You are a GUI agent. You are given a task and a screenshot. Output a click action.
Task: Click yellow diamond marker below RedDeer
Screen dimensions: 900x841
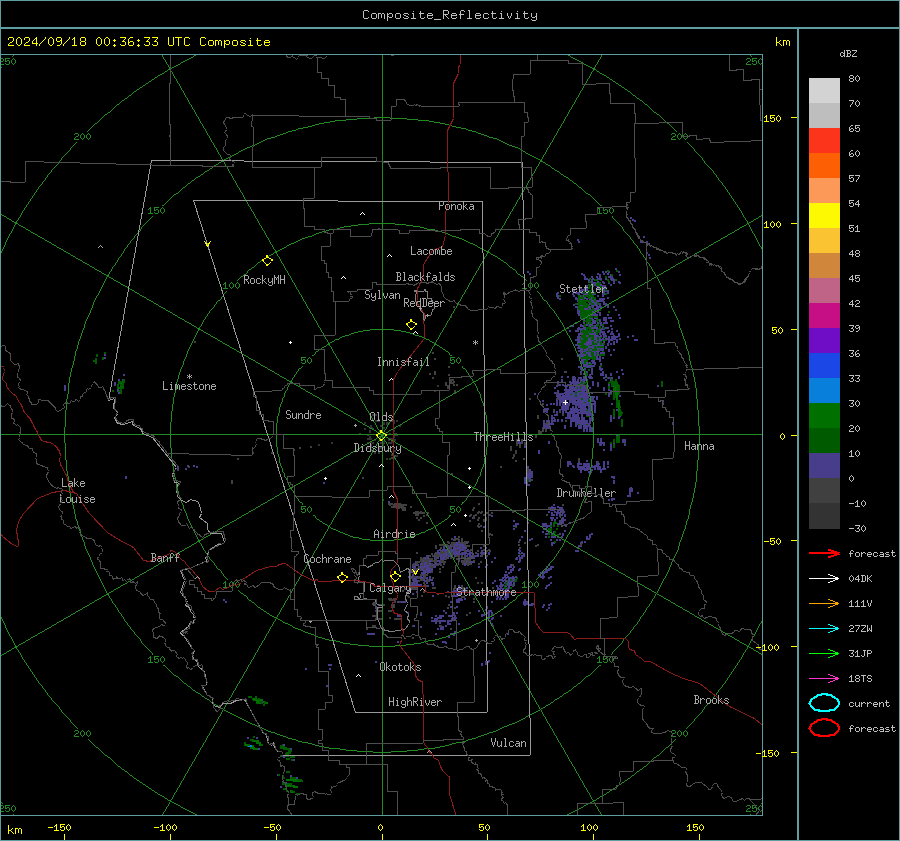[412, 325]
